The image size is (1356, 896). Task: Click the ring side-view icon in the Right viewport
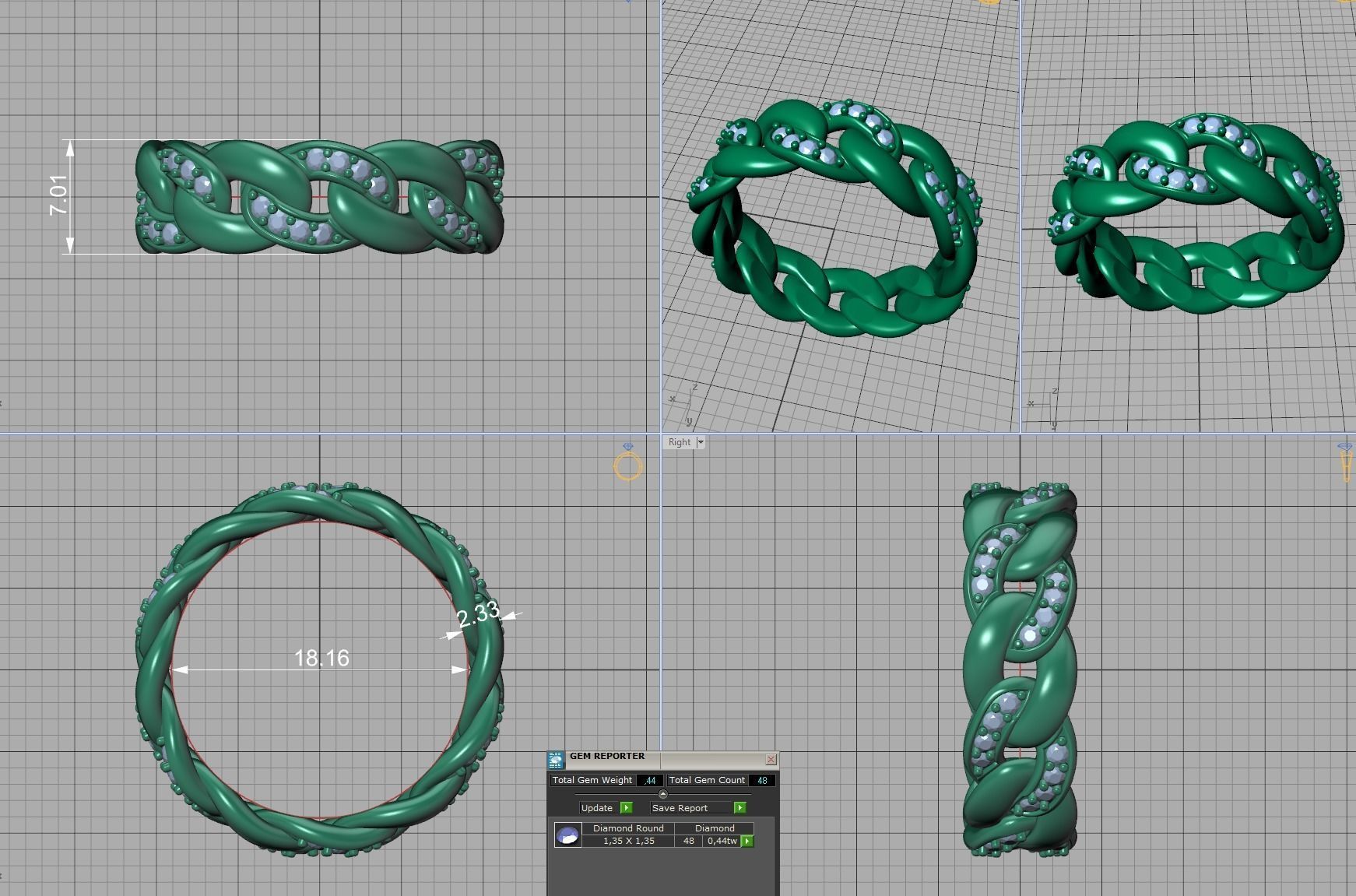coord(1345,462)
